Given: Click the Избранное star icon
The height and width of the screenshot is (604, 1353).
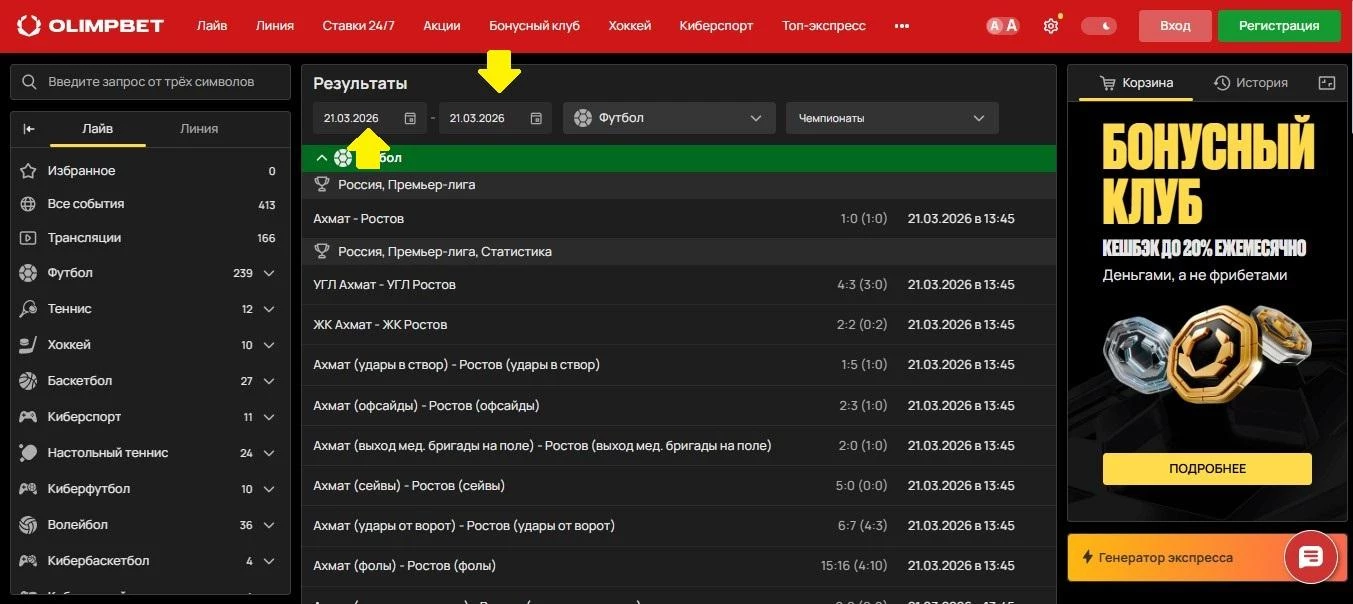Looking at the screenshot, I should (29, 171).
